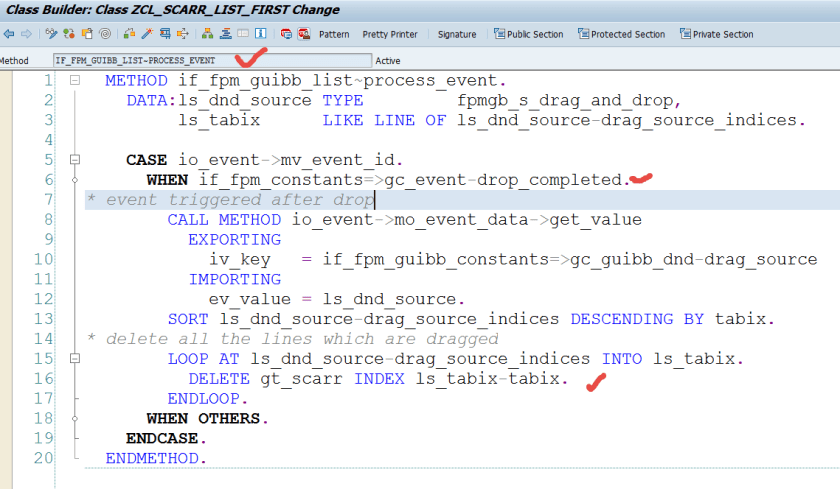The height and width of the screenshot is (489, 840).
Task: Open the blue information Help icon
Action: (260, 34)
